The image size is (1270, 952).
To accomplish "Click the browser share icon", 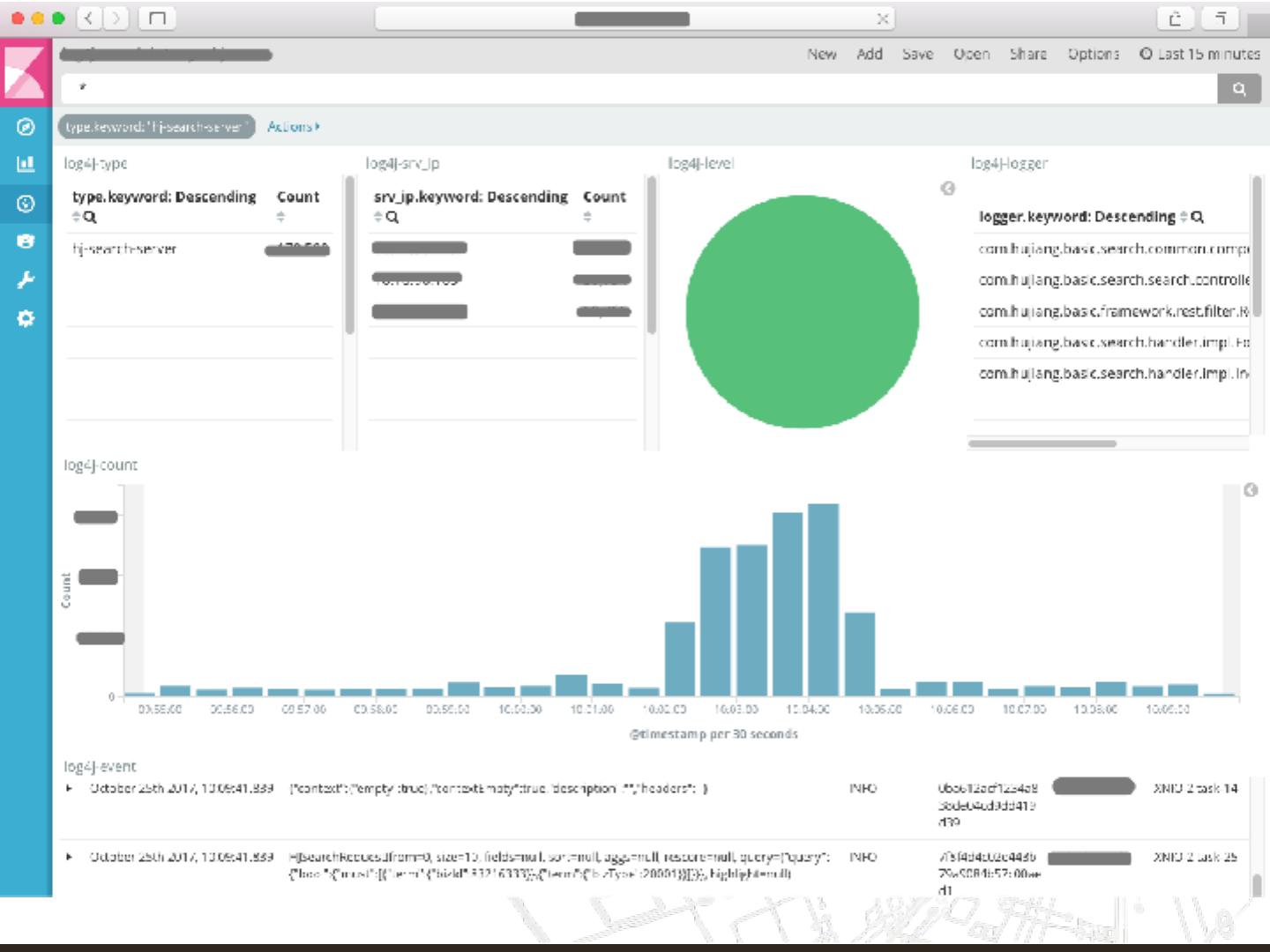I will (x=1175, y=19).
